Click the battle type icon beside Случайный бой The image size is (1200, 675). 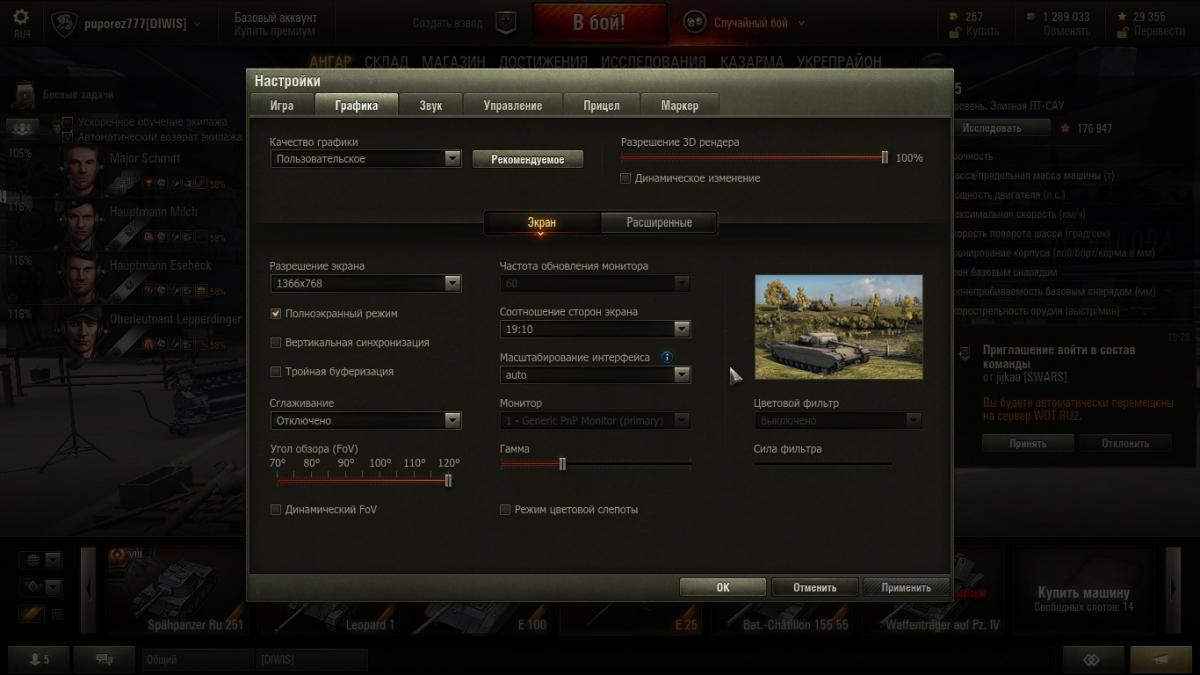click(695, 22)
